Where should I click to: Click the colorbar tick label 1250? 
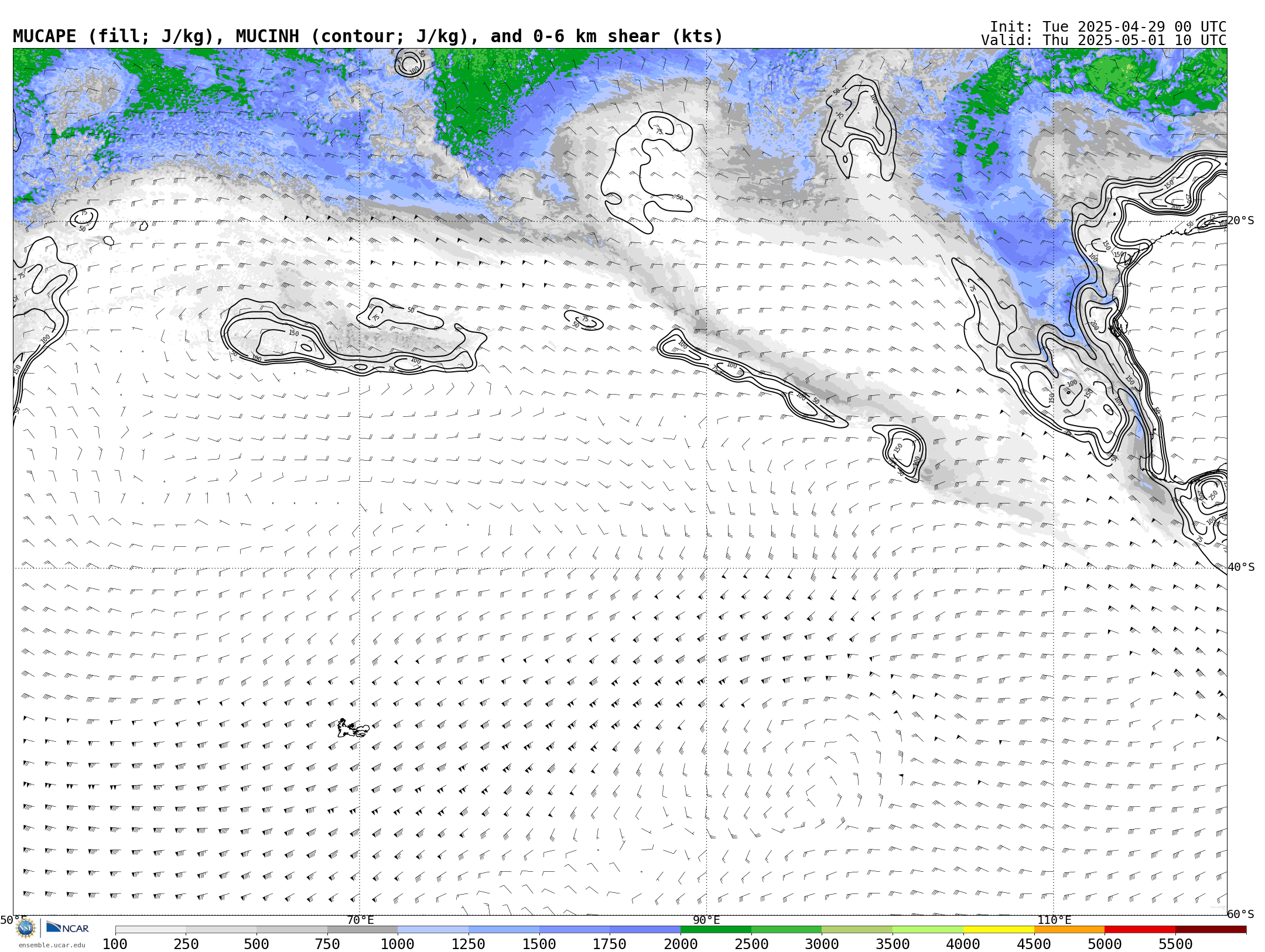click(x=469, y=944)
